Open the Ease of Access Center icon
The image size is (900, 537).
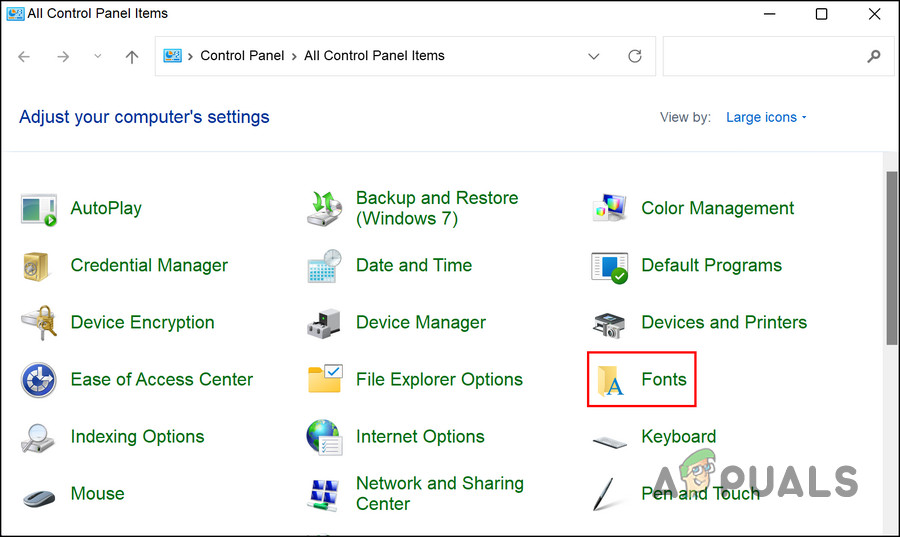(38, 380)
